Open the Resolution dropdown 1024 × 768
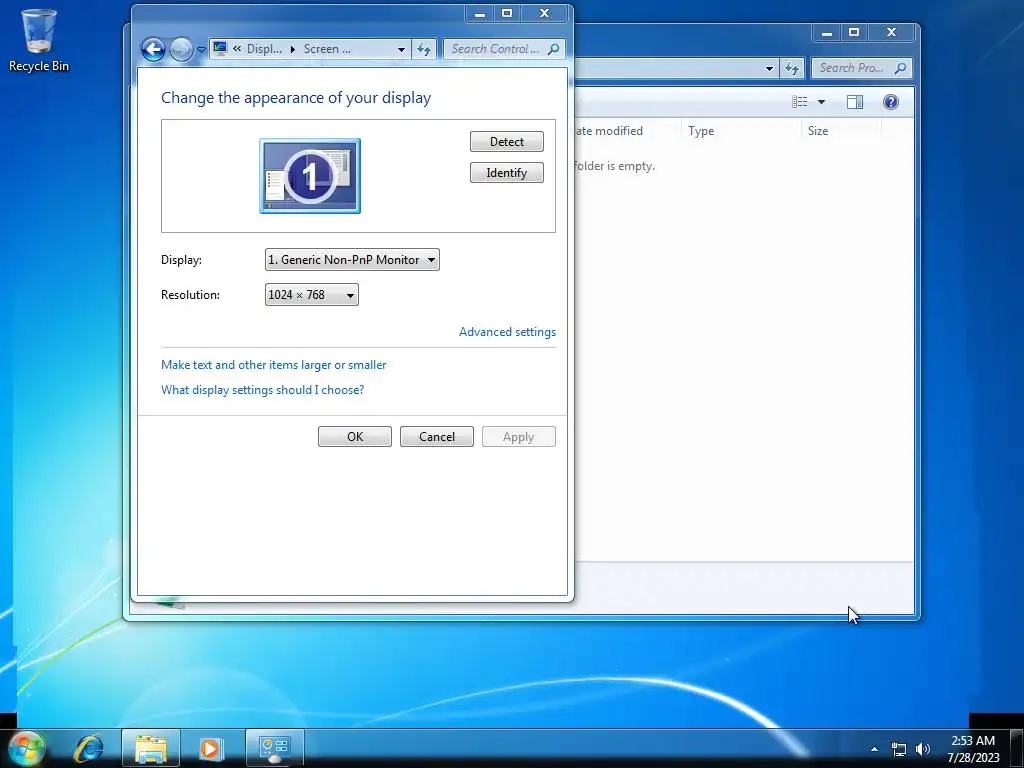This screenshot has width=1024, height=768. pyautogui.click(x=312, y=295)
